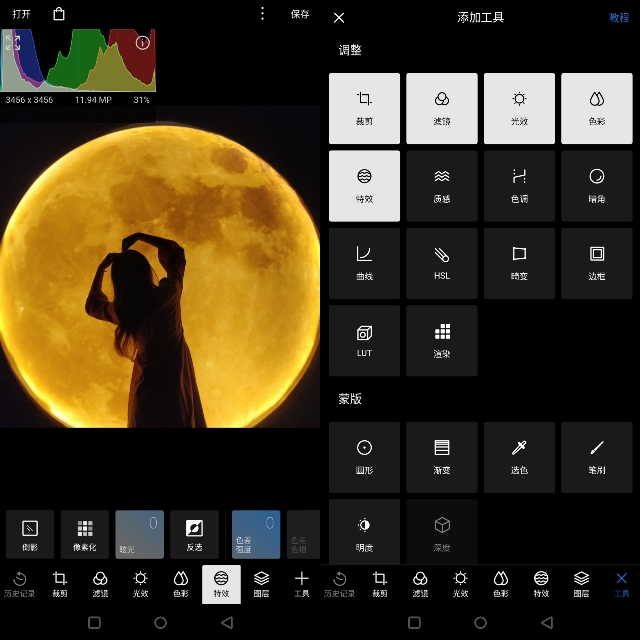Tap the Android back triangle on the right screen
Screen dimensions: 640x640
point(547,622)
